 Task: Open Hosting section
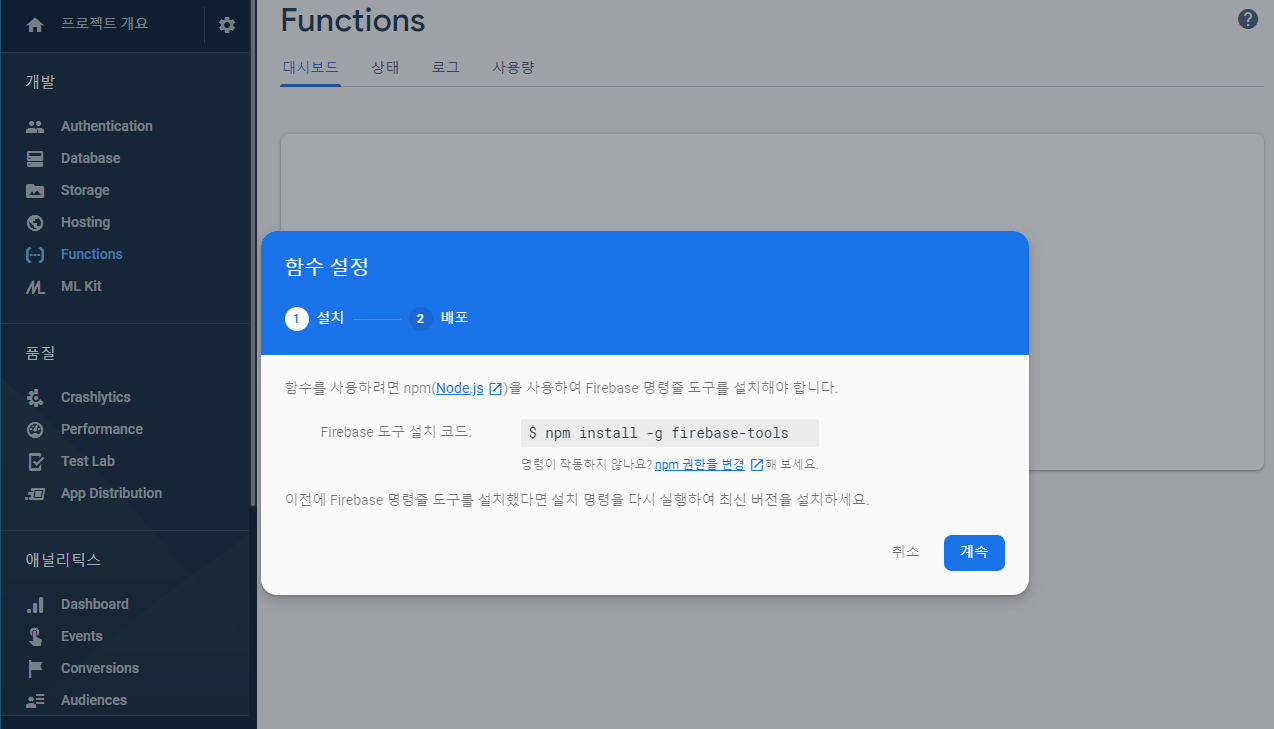(85, 222)
